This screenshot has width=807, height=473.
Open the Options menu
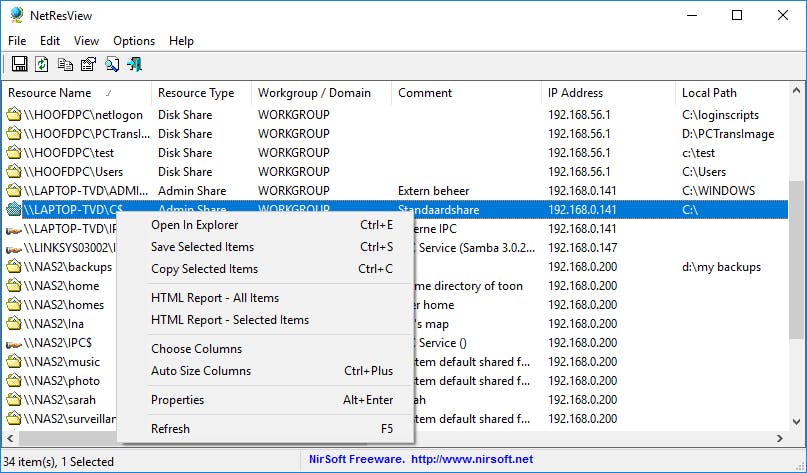tap(134, 41)
